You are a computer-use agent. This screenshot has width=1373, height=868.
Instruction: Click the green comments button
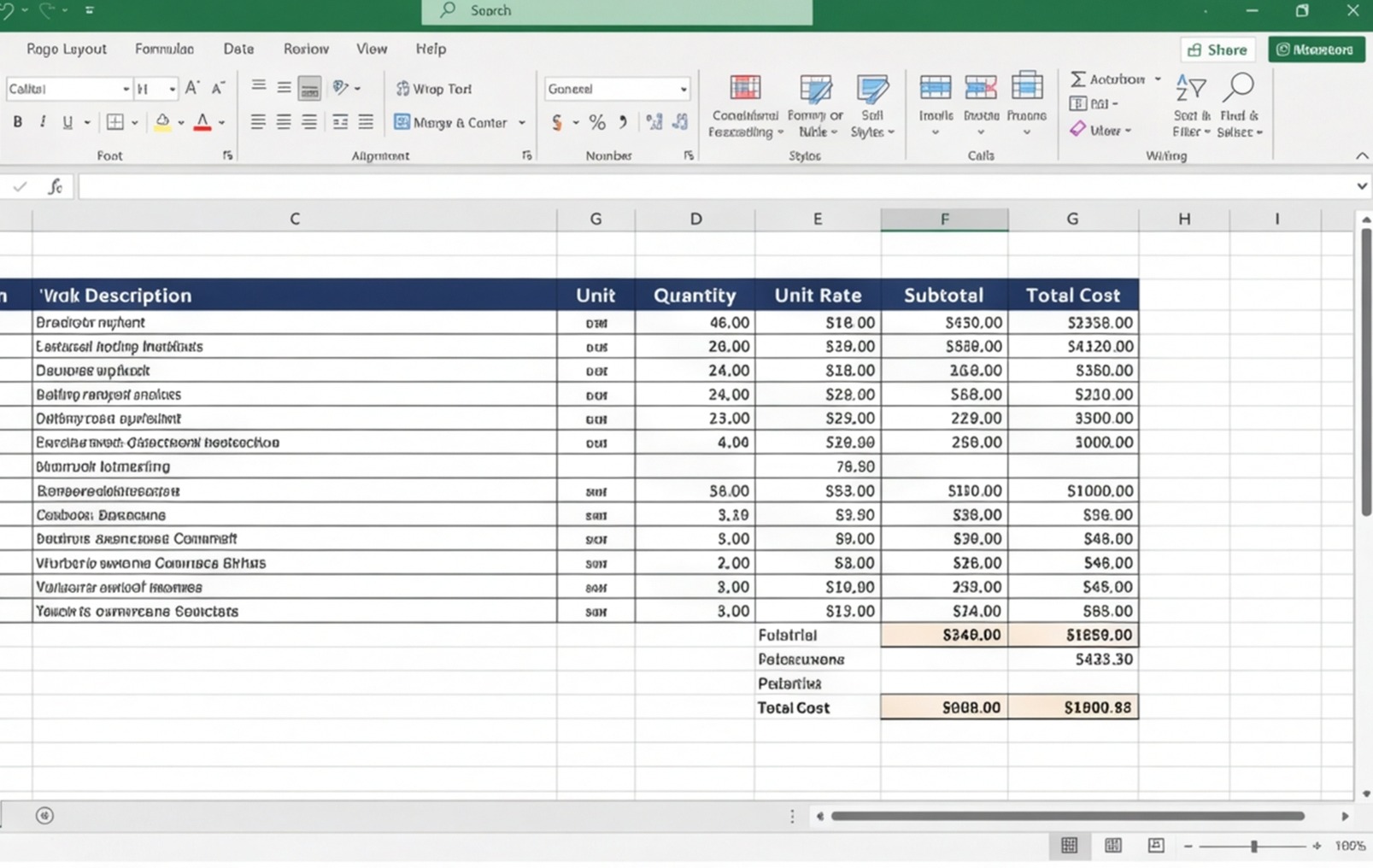pos(1316,50)
